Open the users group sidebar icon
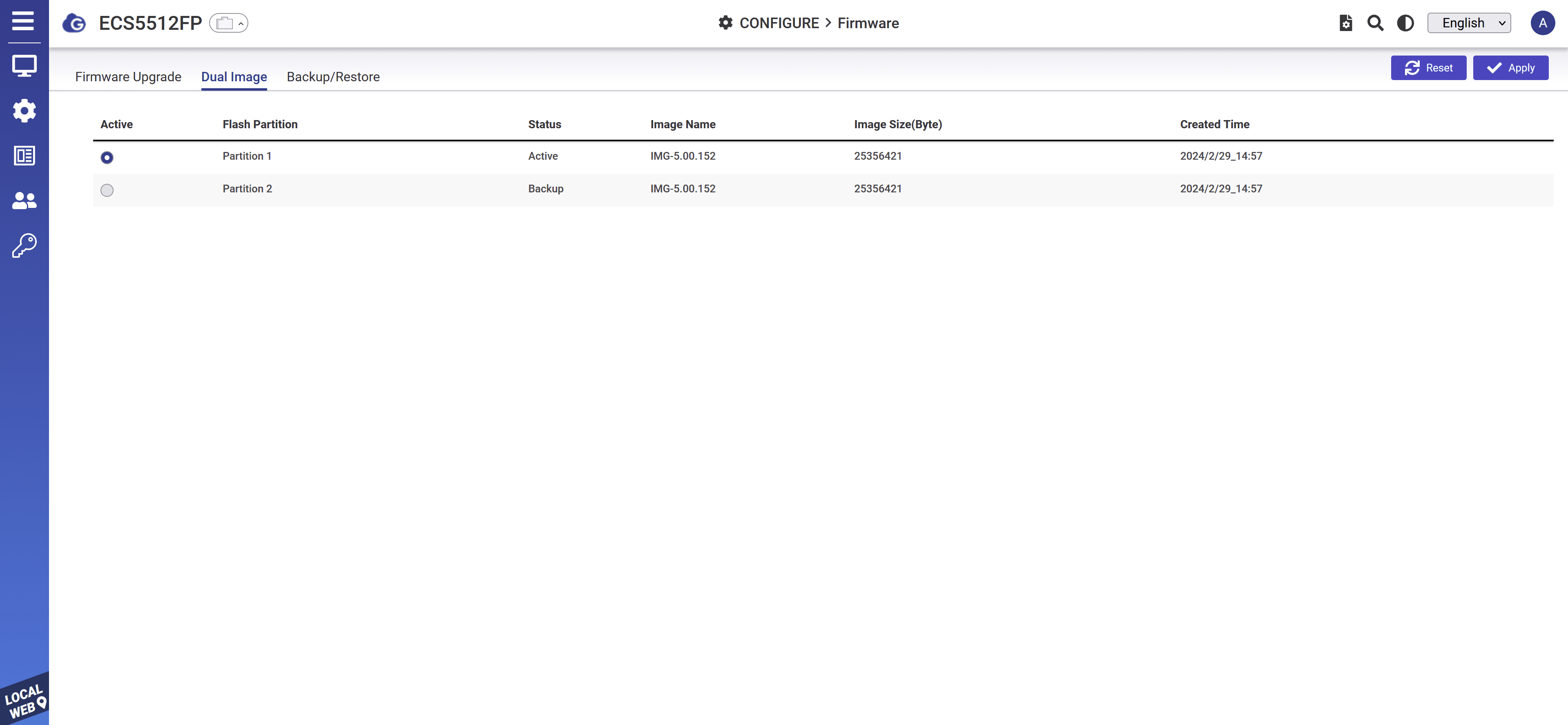Image resolution: width=1568 pixels, height=725 pixels. [25, 200]
